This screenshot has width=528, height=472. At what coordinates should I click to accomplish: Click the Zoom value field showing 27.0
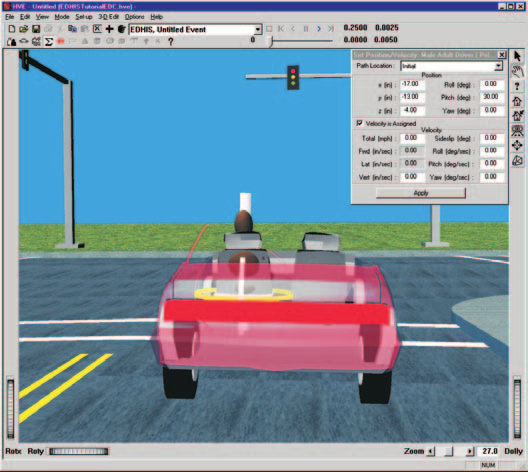pyautogui.click(x=489, y=451)
